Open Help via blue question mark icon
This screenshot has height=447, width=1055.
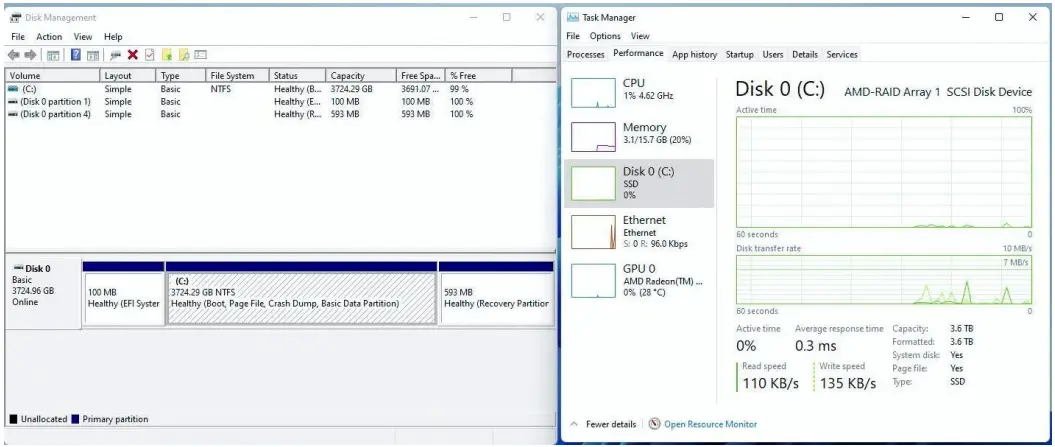pyautogui.click(x=76, y=55)
